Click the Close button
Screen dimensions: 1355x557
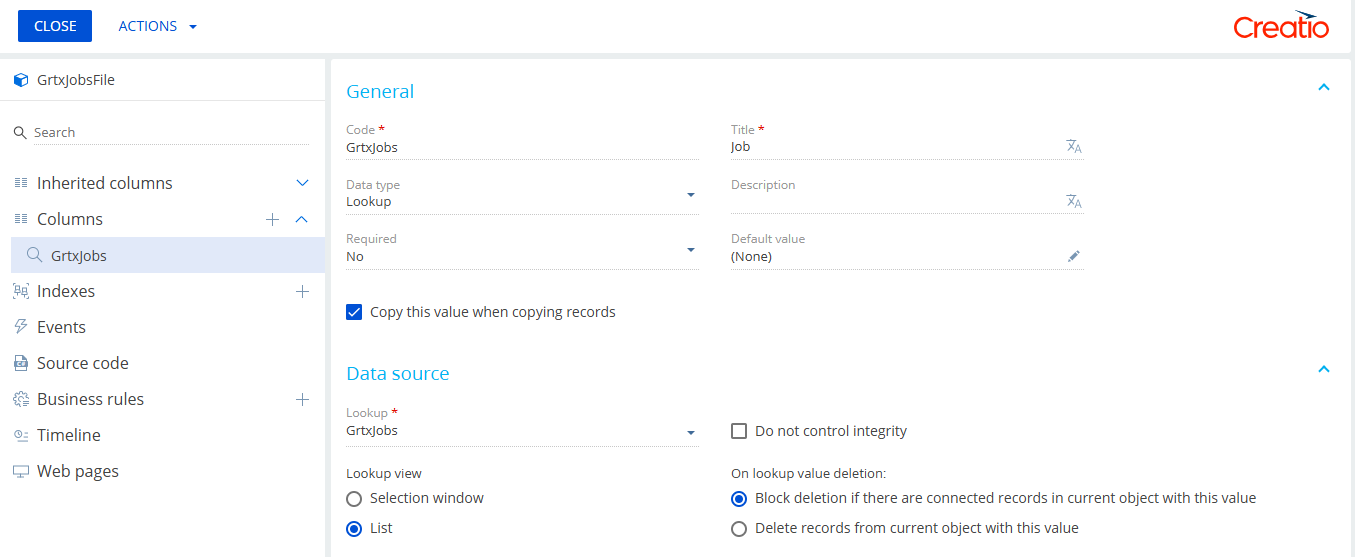(55, 26)
